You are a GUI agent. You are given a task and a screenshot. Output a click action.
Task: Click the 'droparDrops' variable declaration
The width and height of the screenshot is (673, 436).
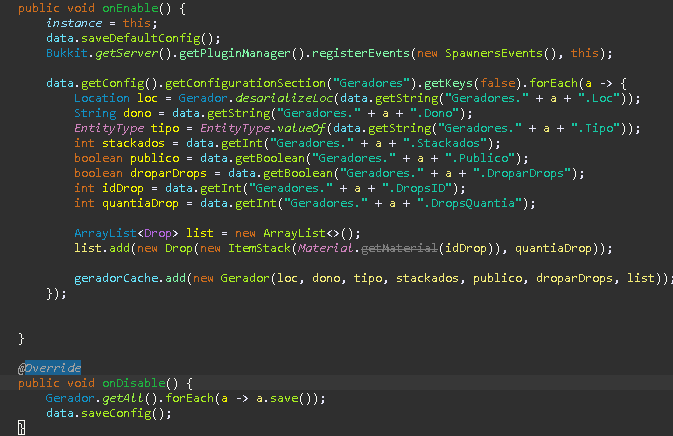point(168,173)
